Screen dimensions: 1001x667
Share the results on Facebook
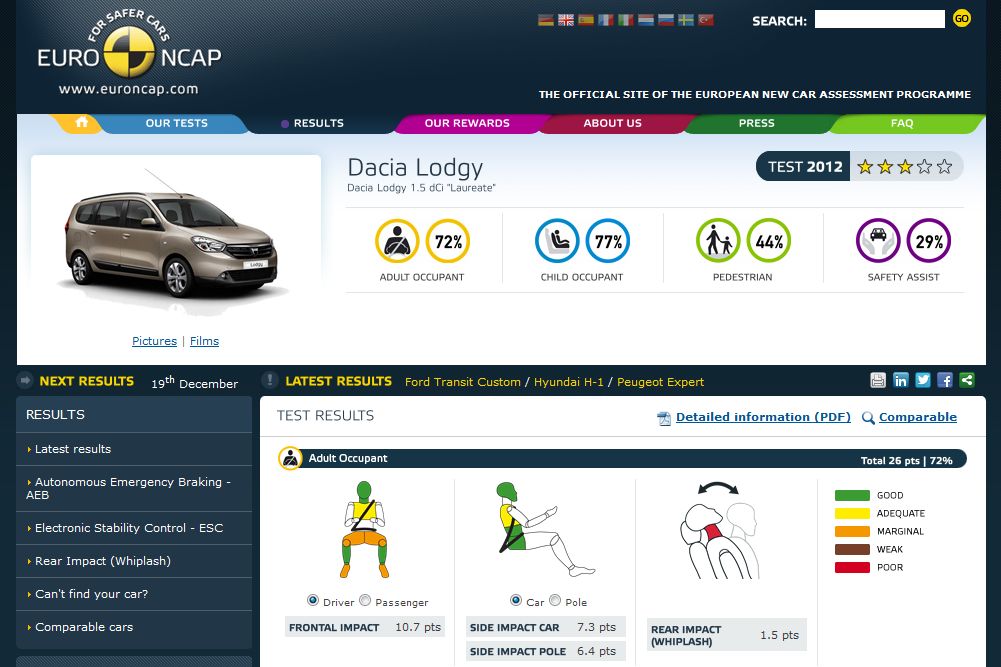945,380
